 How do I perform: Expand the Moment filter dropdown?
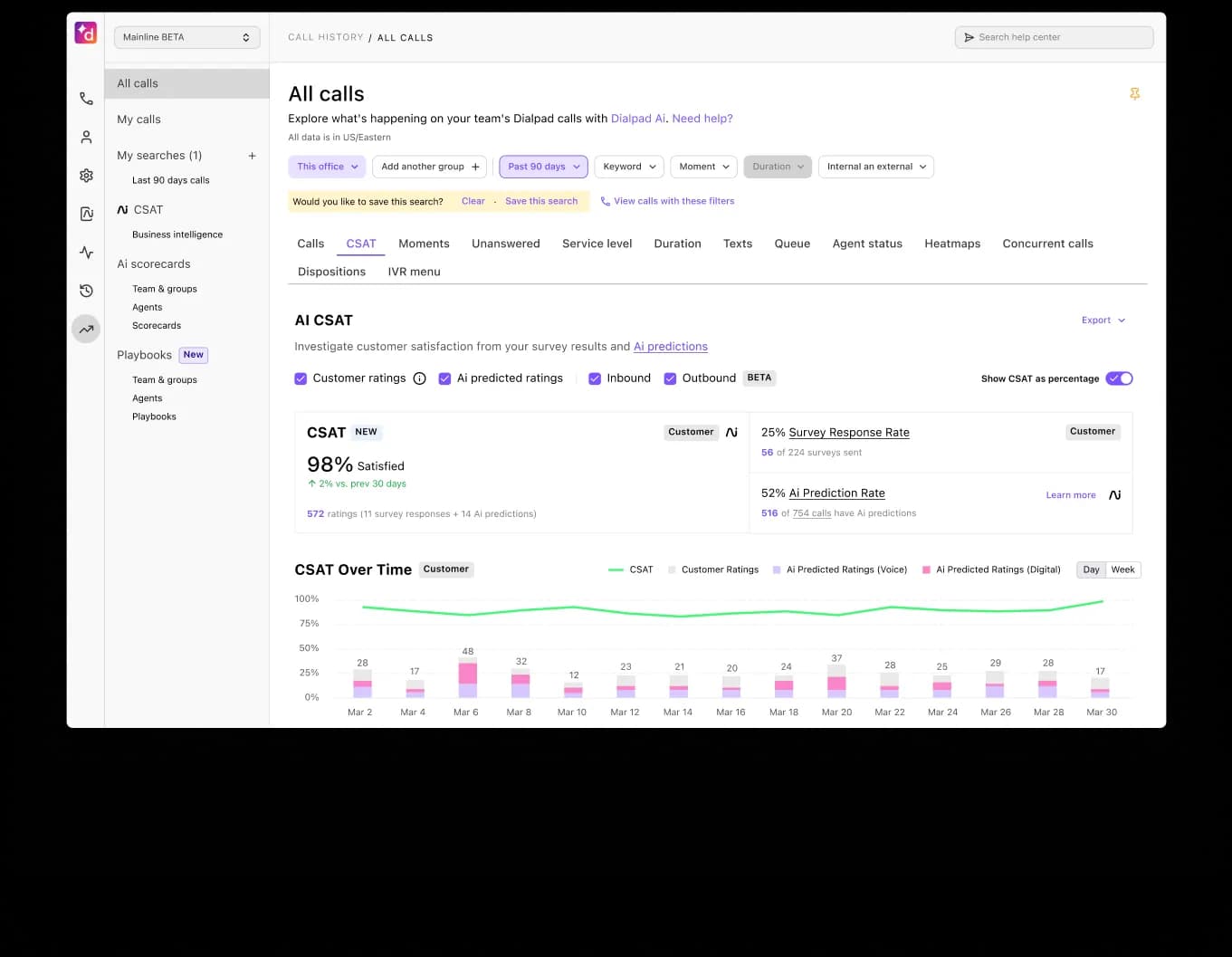(x=703, y=167)
